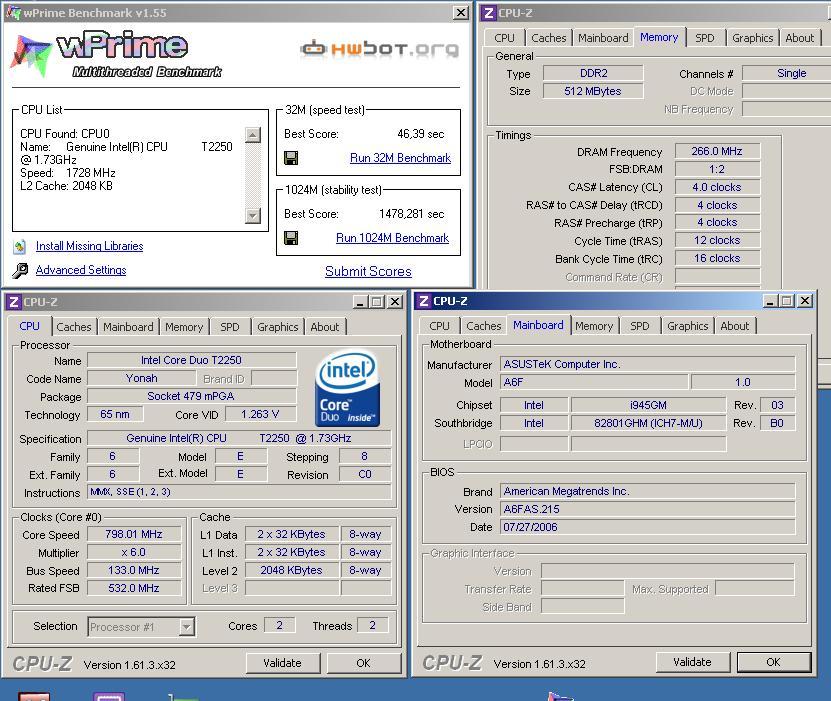Select Graphics tab in Mainboard window
Viewport: 831px width, 701px height.
coord(687,326)
